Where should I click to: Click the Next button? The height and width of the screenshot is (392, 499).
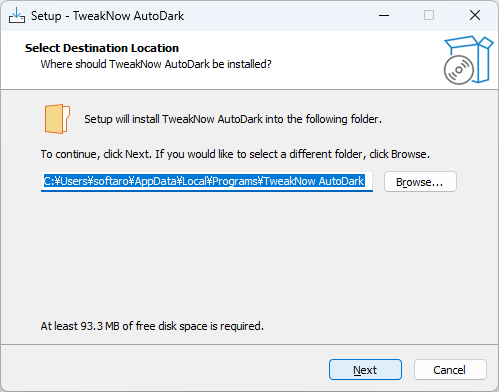(x=365, y=370)
